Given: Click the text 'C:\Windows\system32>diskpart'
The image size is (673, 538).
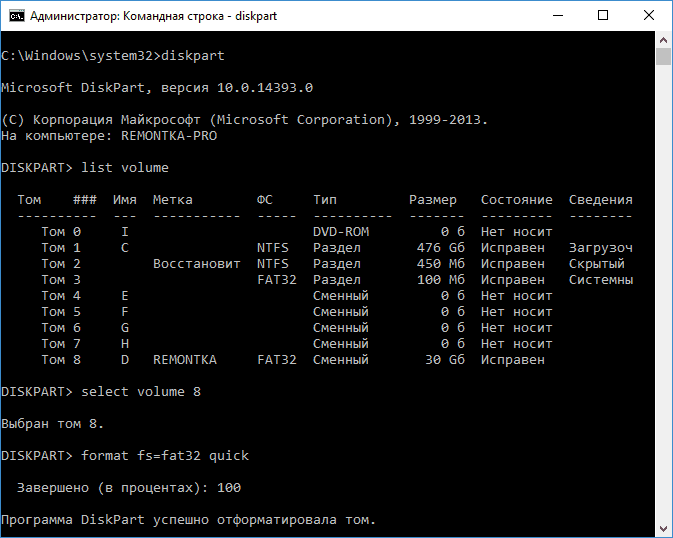Looking at the screenshot, I should click(x=113, y=56).
